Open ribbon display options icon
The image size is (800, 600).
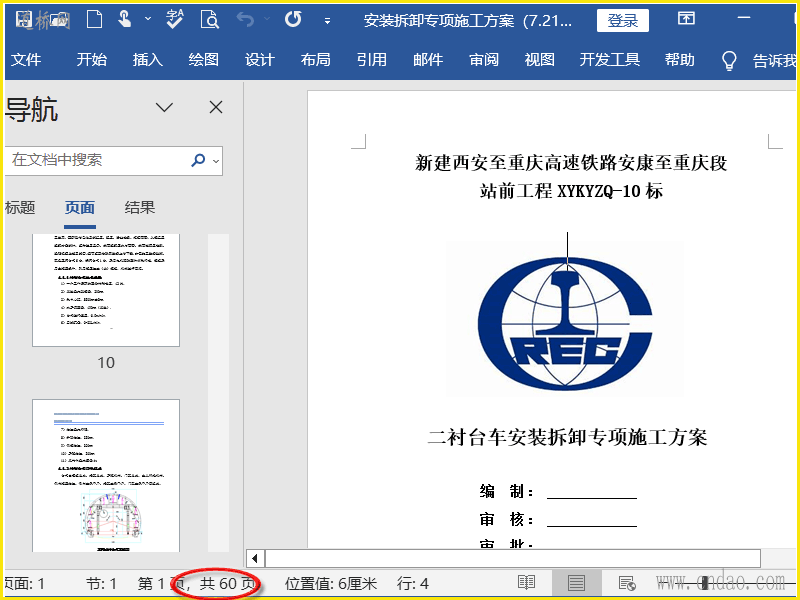(686, 18)
